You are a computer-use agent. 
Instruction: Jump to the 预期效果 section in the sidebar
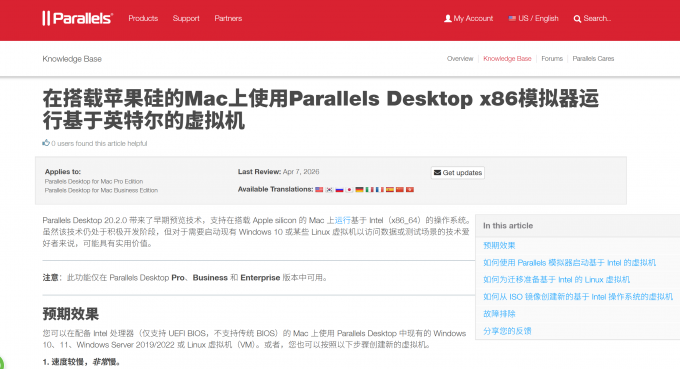[499, 245]
